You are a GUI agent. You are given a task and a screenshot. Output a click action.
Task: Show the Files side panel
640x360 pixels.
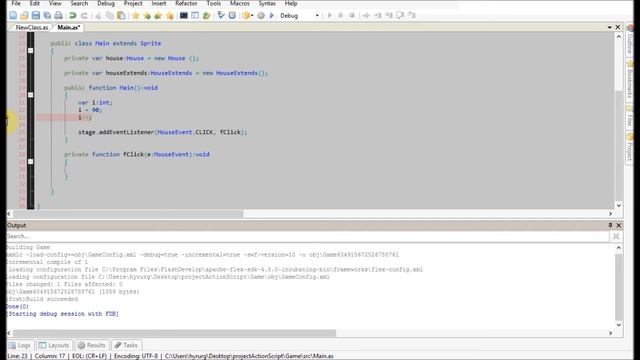tap(630, 116)
